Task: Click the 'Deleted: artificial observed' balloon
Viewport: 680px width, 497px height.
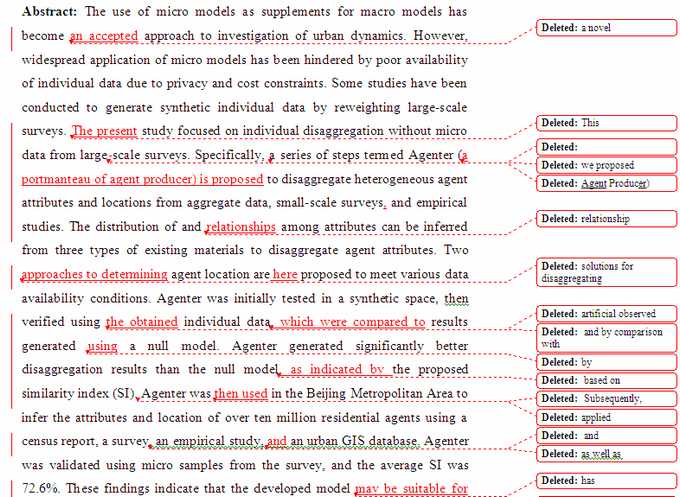Action: point(606,314)
